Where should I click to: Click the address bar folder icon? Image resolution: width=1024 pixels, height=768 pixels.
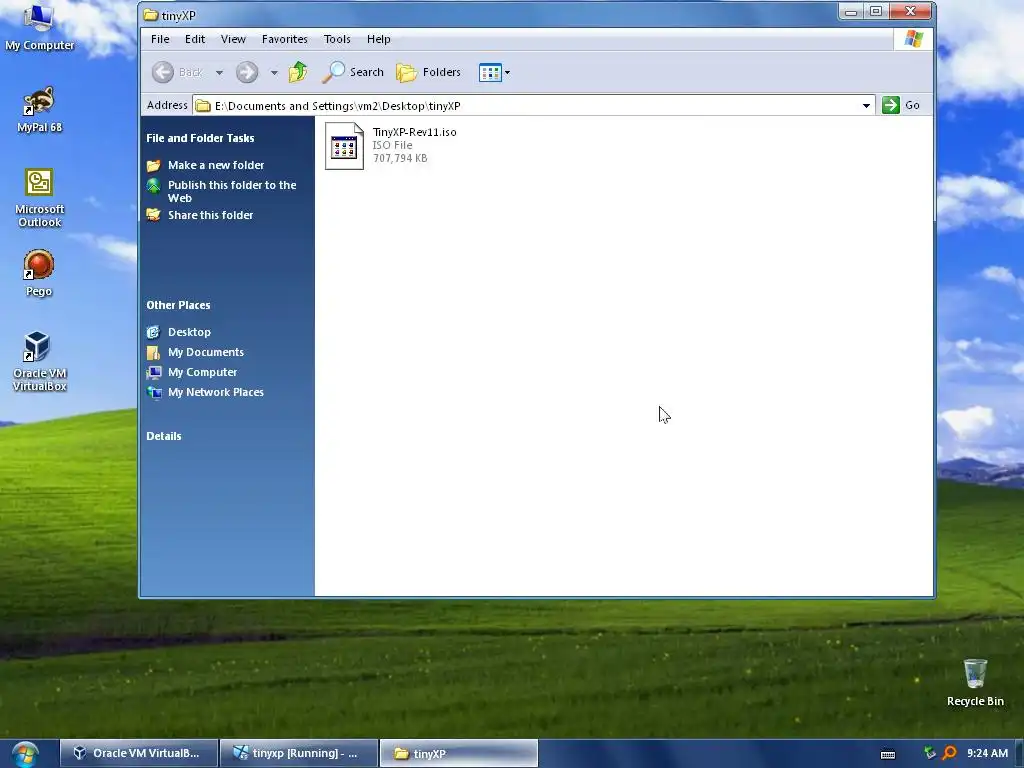pos(203,105)
